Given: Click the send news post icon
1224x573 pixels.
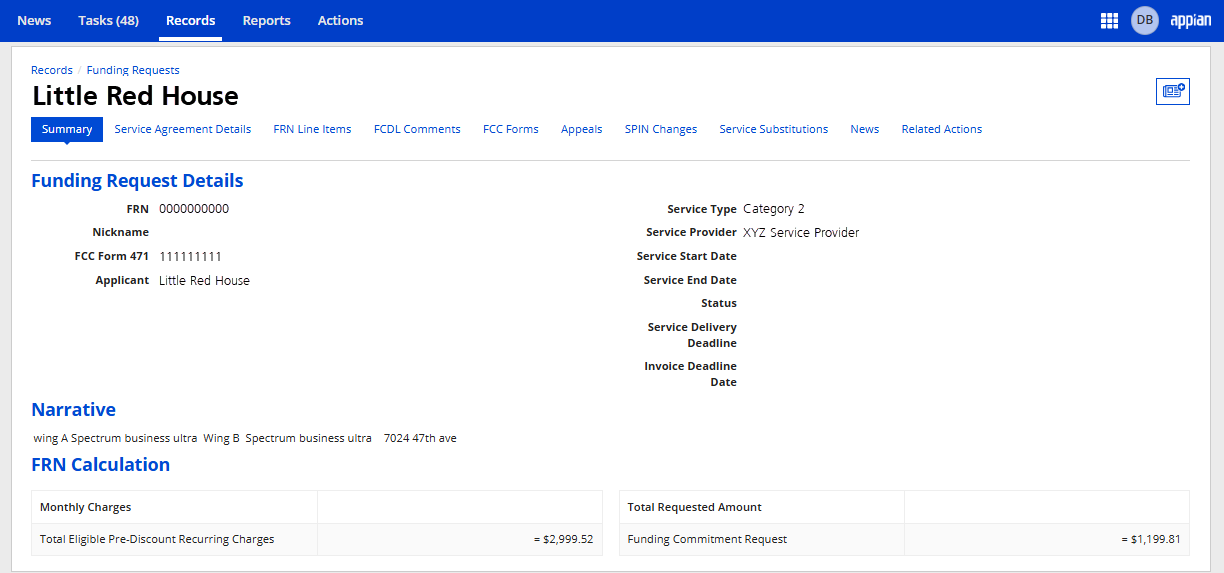Looking at the screenshot, I should [1173, 91].
